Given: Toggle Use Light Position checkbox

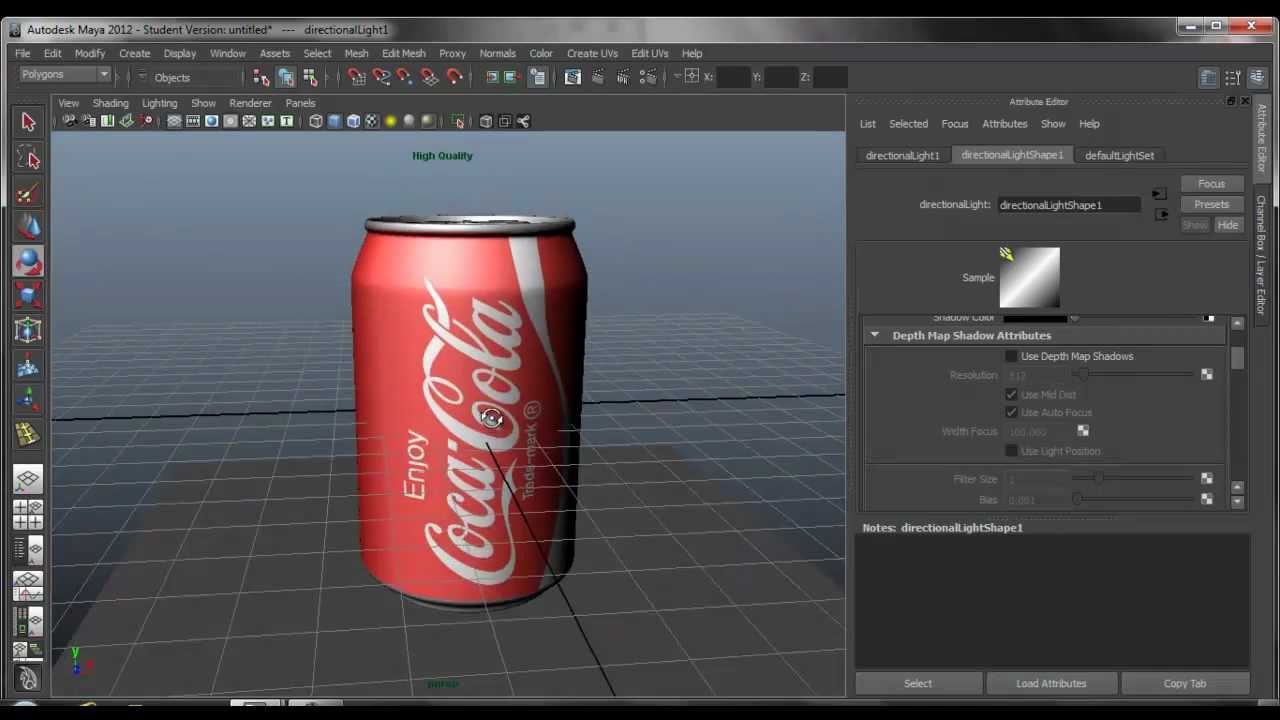Looking at the screenshot, I should tap(1011, 451).
